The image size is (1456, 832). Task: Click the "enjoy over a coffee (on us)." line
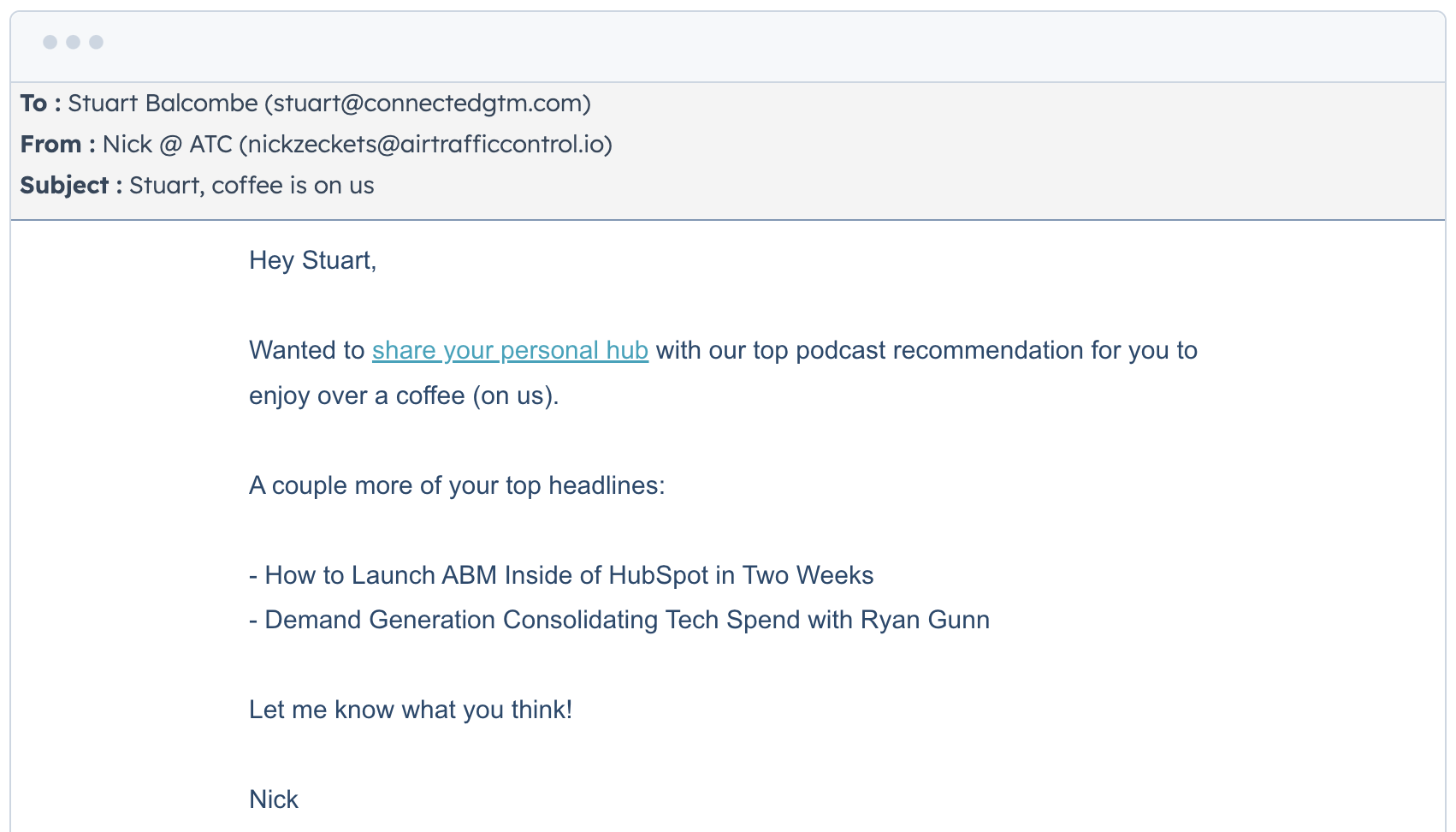(403, 395)
